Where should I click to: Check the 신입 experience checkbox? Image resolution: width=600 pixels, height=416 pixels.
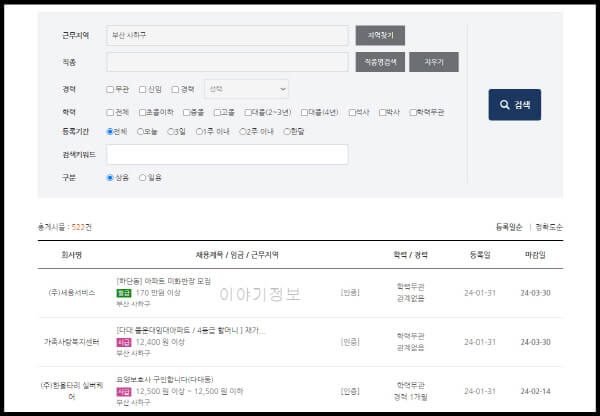click(x=143, y=90)
